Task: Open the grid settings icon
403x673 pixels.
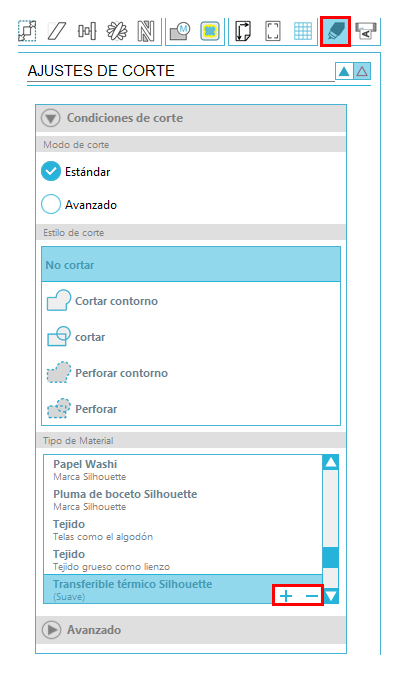Action: (303, 31)
